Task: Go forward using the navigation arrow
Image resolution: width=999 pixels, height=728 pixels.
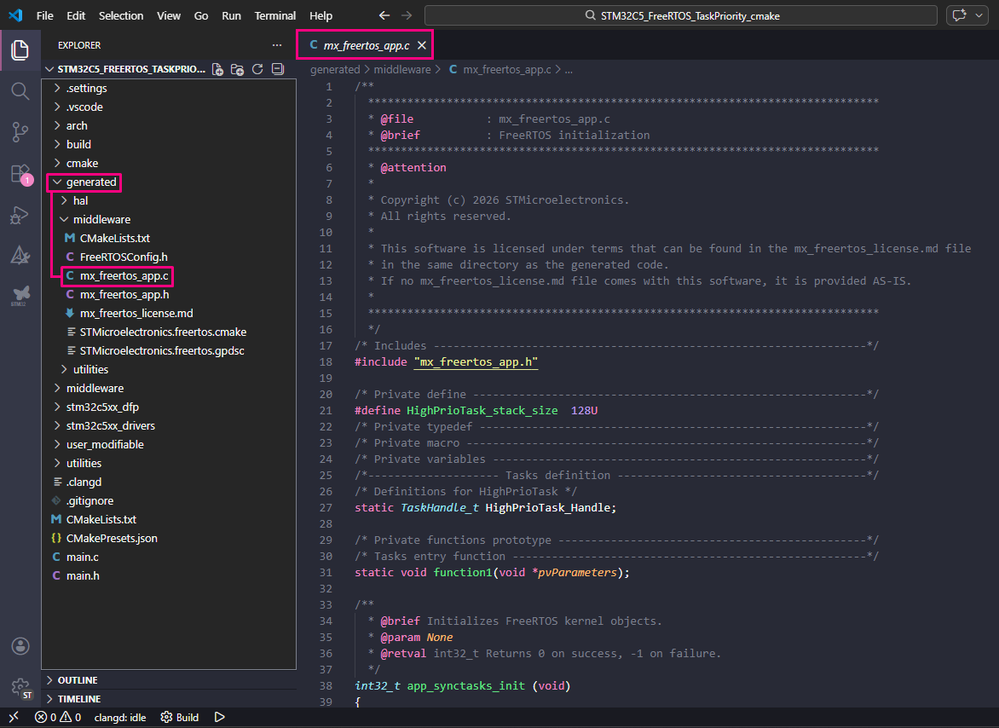Action: (406, 15)
